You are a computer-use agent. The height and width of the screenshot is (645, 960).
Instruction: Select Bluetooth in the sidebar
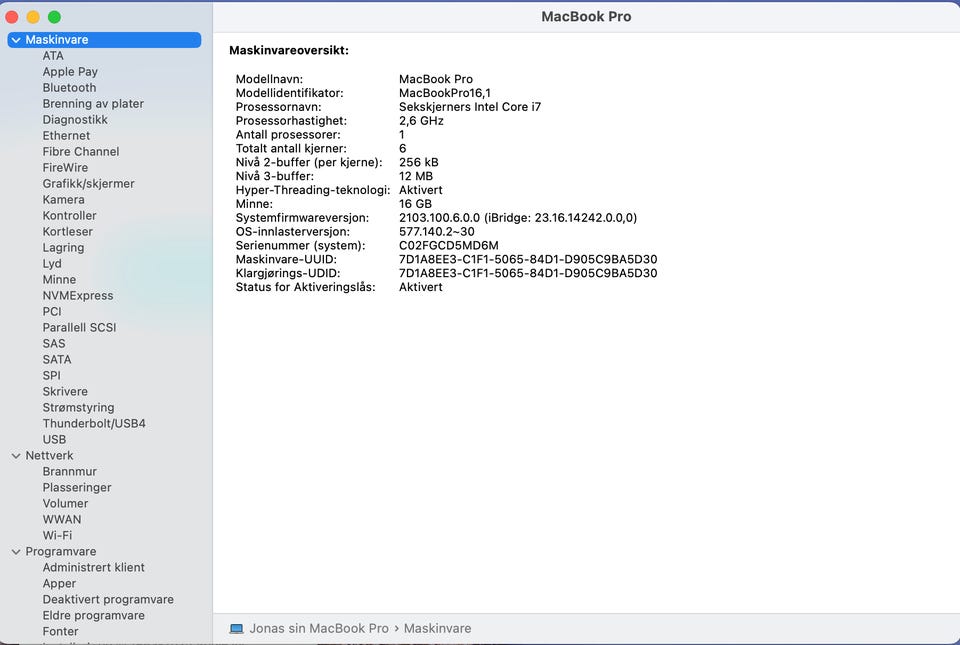pos(69,88)
